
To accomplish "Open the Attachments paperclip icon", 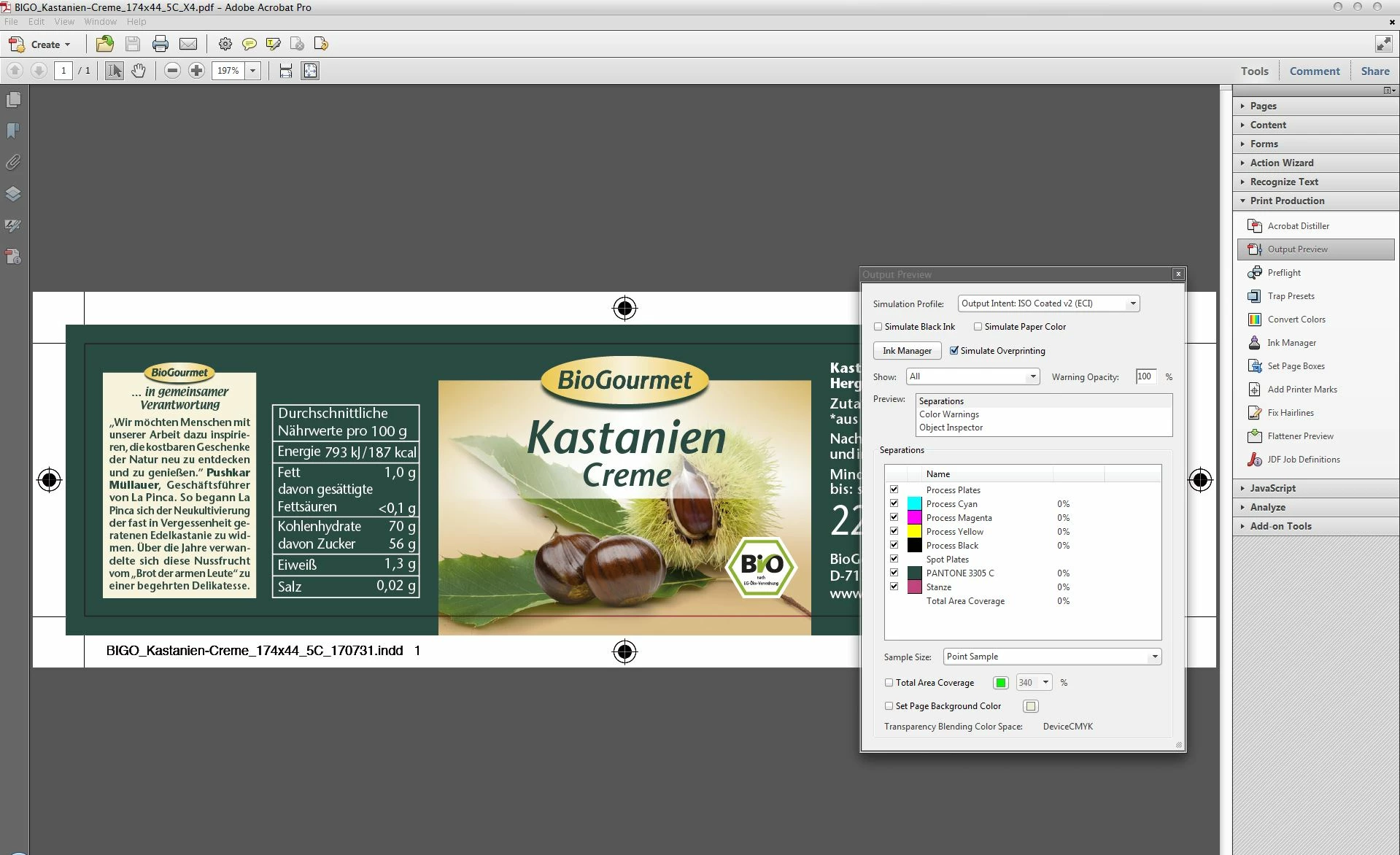I will [x=13, y=162].
